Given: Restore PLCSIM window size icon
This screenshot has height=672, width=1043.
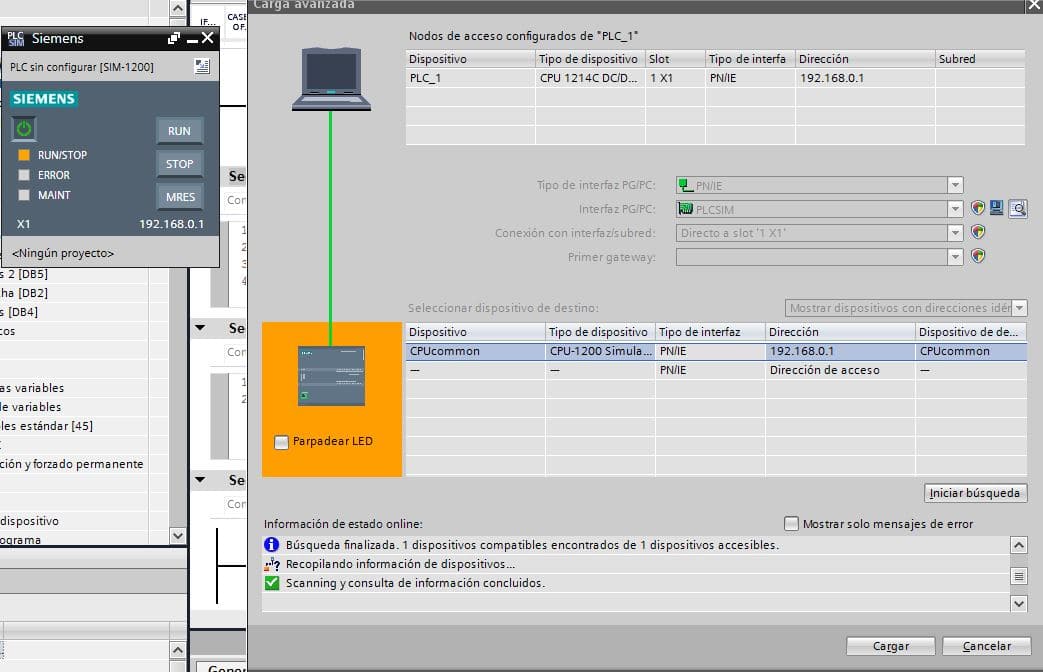Looking at the screenshot, I should tap(174, 39).
